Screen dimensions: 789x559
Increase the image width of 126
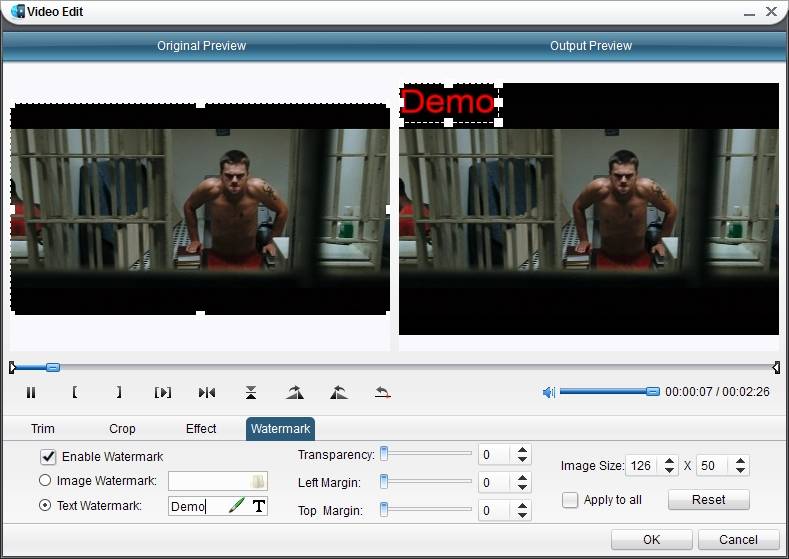pos(669,461)
